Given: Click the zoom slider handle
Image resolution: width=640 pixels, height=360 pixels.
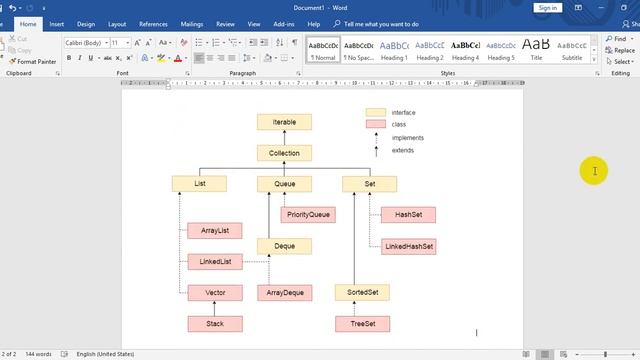Looking at the screenshot, I should pyautogui.click(x=606, y=354).
